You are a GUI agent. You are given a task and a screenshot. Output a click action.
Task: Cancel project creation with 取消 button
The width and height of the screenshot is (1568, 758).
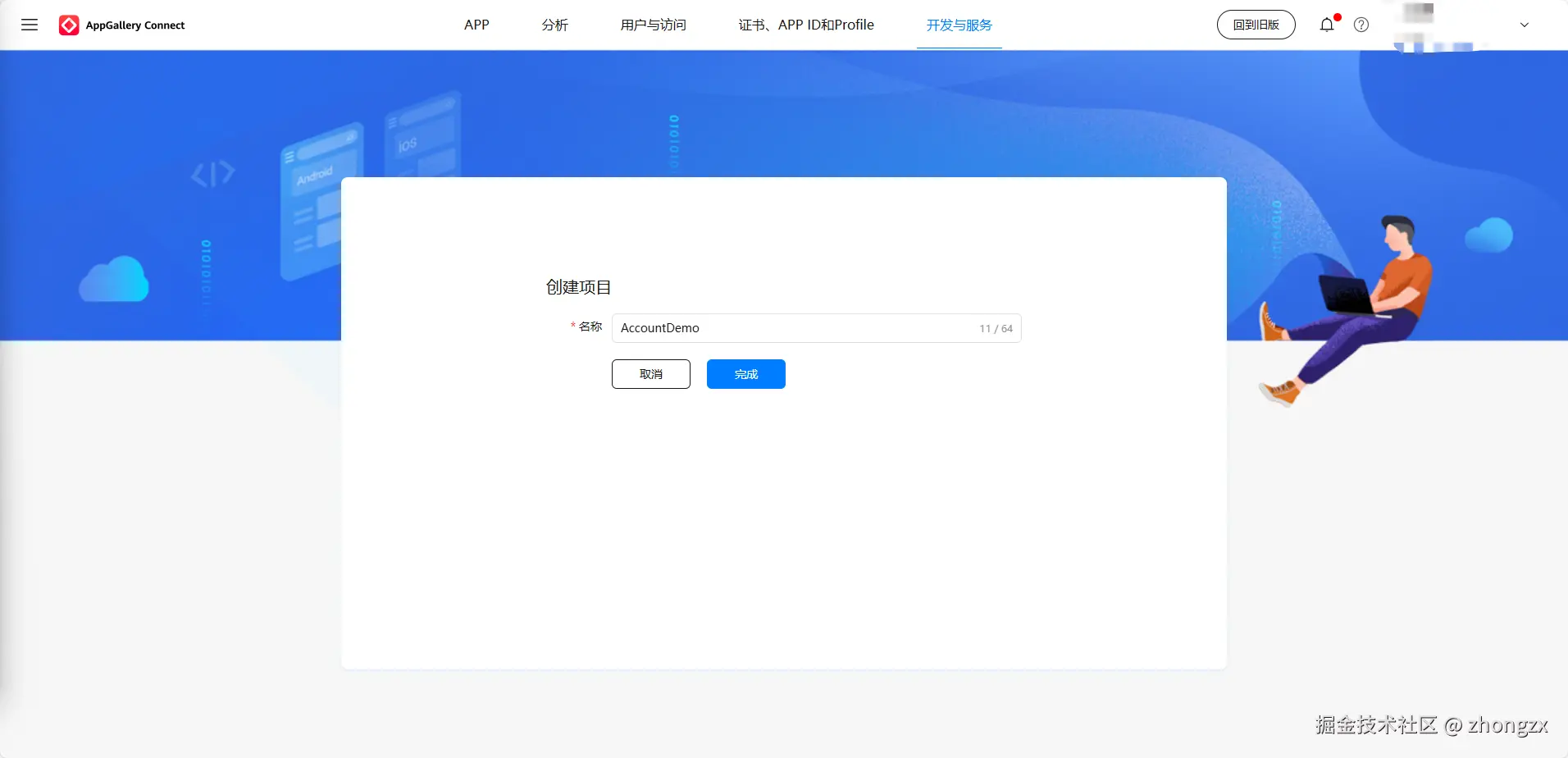click(650, 374)
